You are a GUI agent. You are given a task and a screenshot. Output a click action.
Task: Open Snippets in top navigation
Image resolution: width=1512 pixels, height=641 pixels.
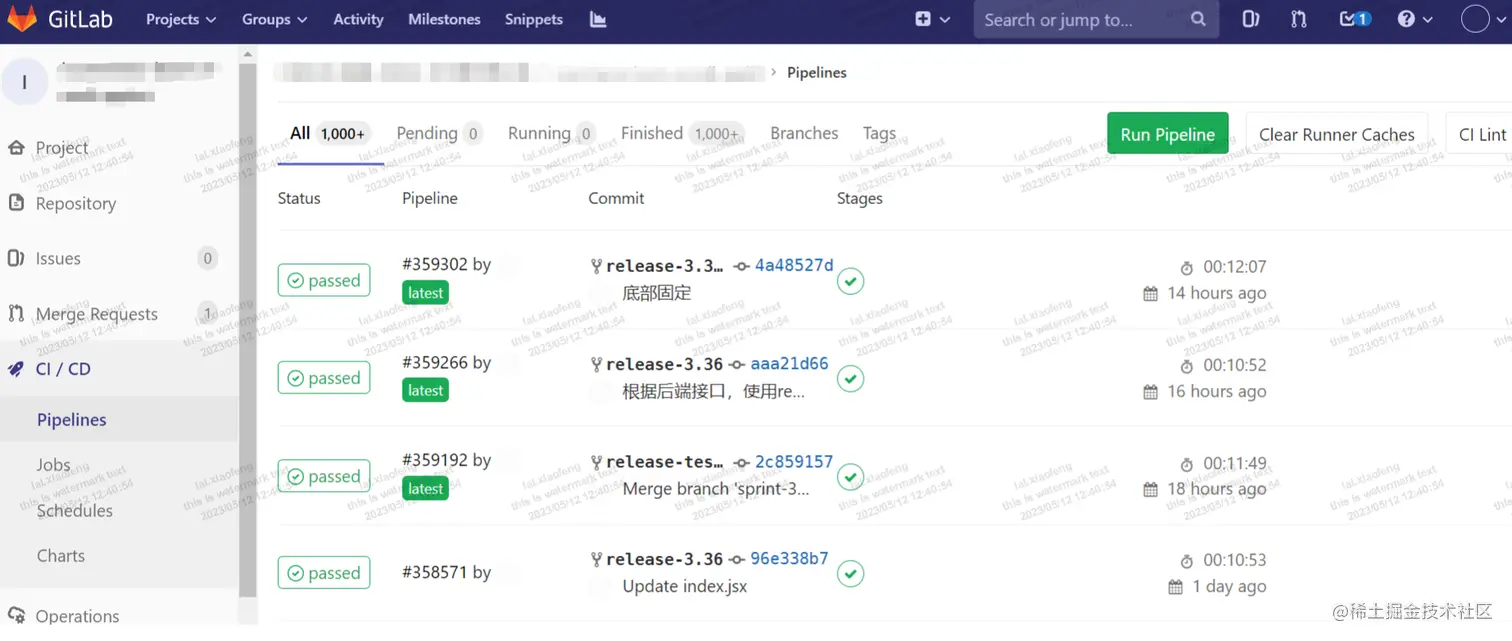click(534, 19)
